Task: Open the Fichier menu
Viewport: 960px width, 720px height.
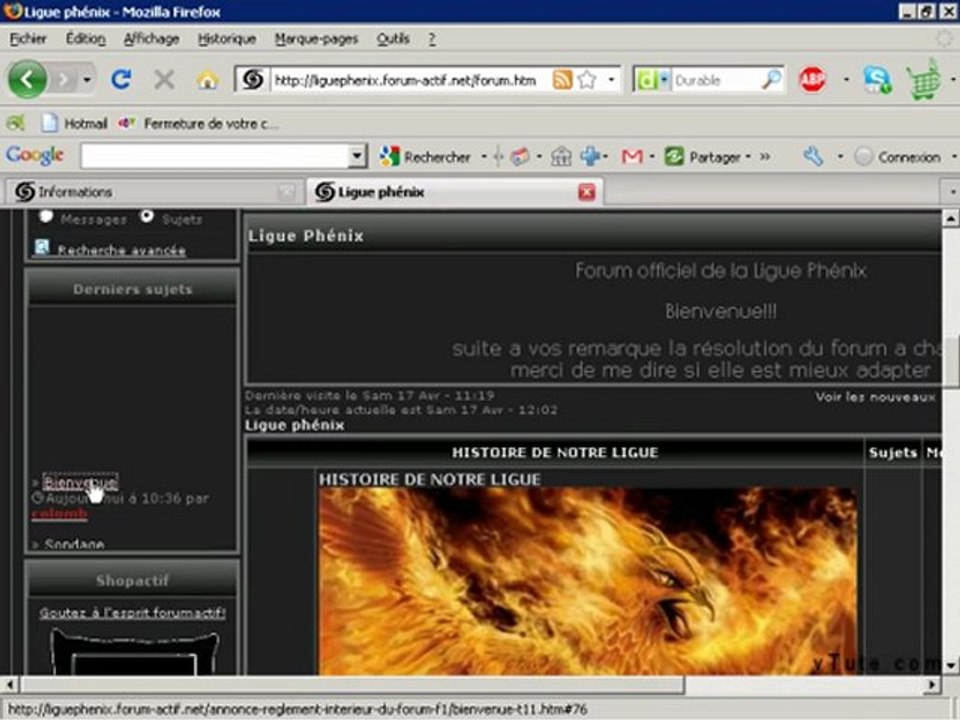Action: point(28,39)
